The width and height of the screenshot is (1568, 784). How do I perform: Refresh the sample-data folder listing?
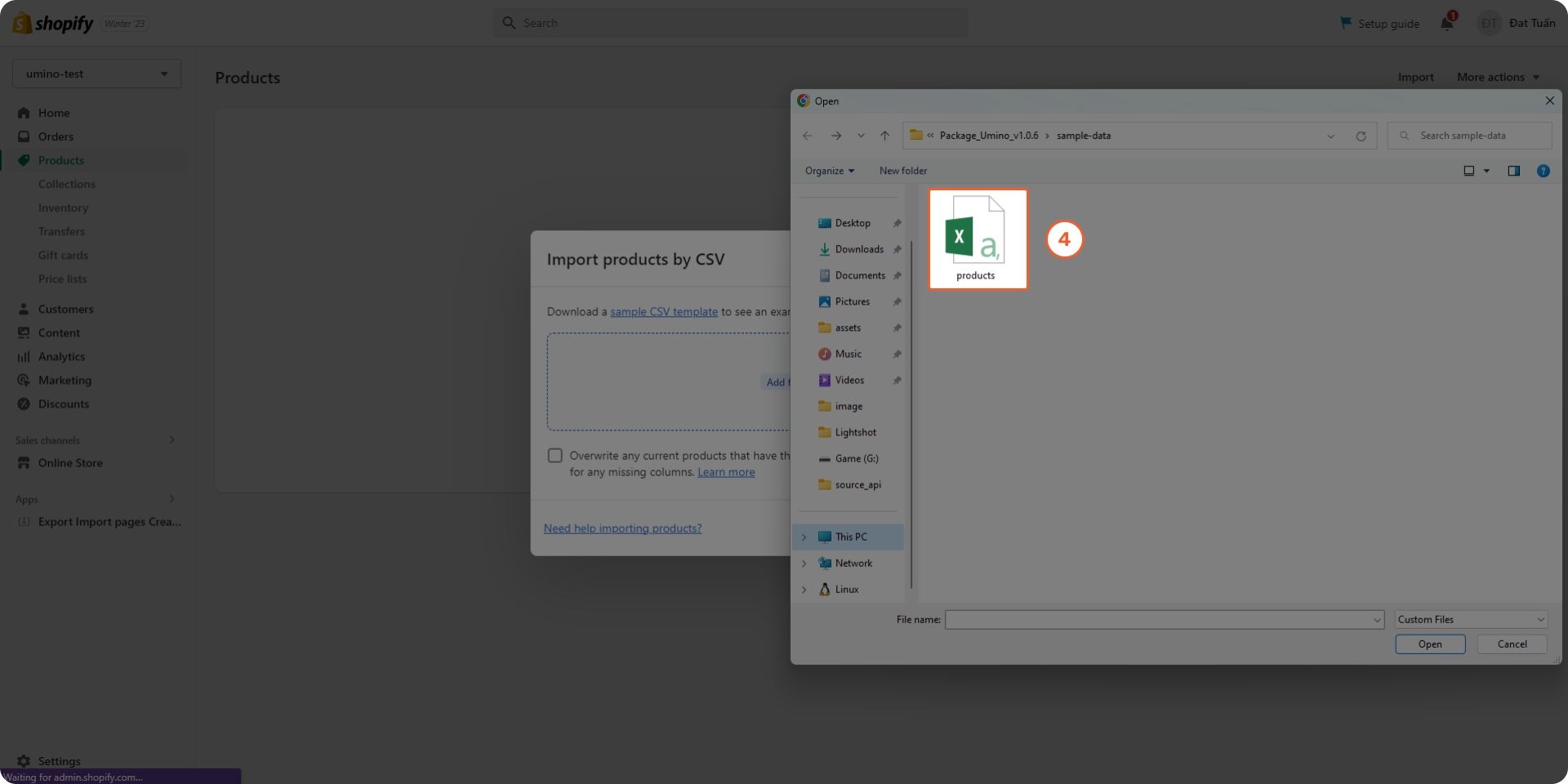1361,136
